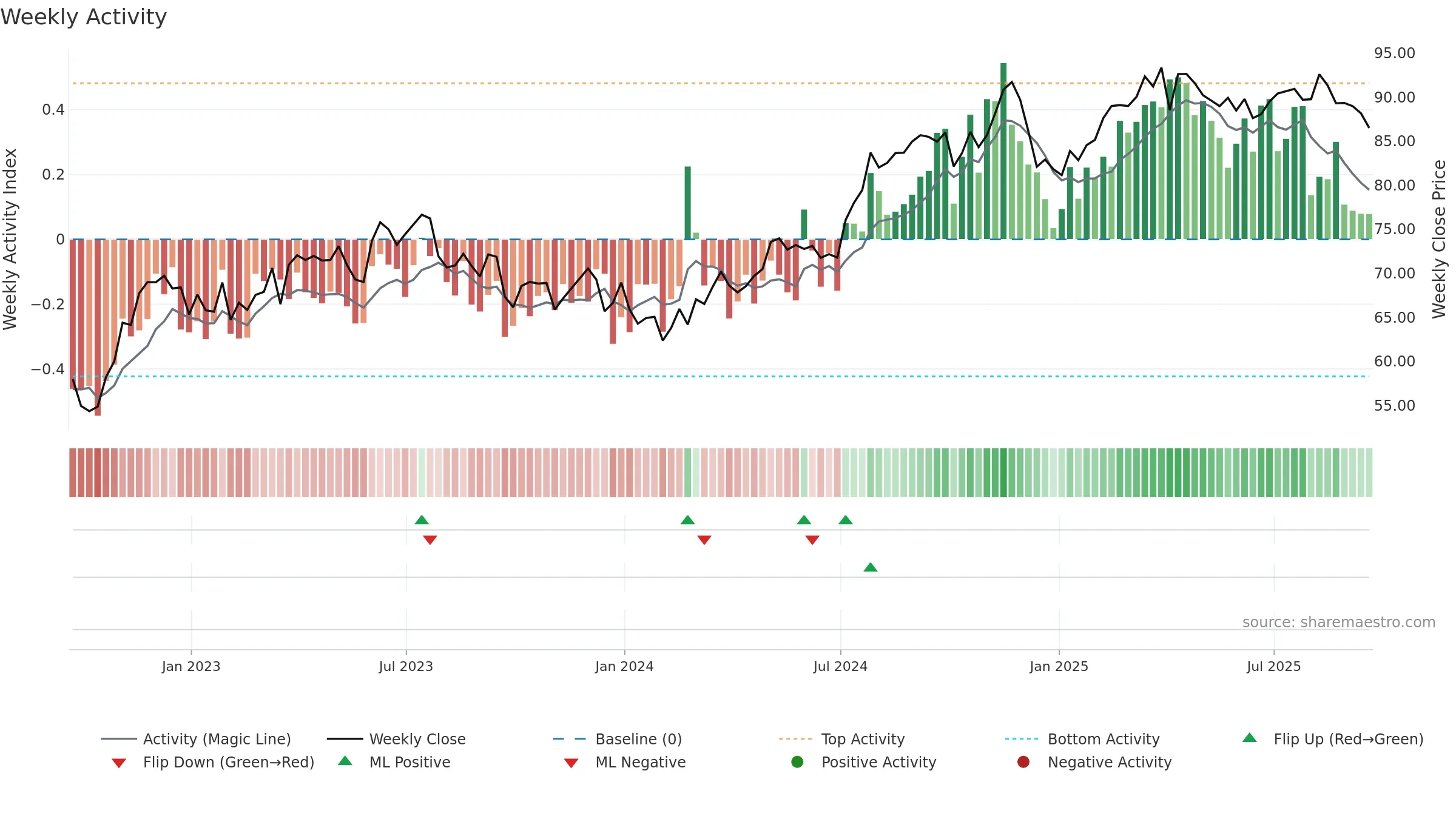Click the Jul 2025 axis label
1456x819 pixels.
[1274, 667]
